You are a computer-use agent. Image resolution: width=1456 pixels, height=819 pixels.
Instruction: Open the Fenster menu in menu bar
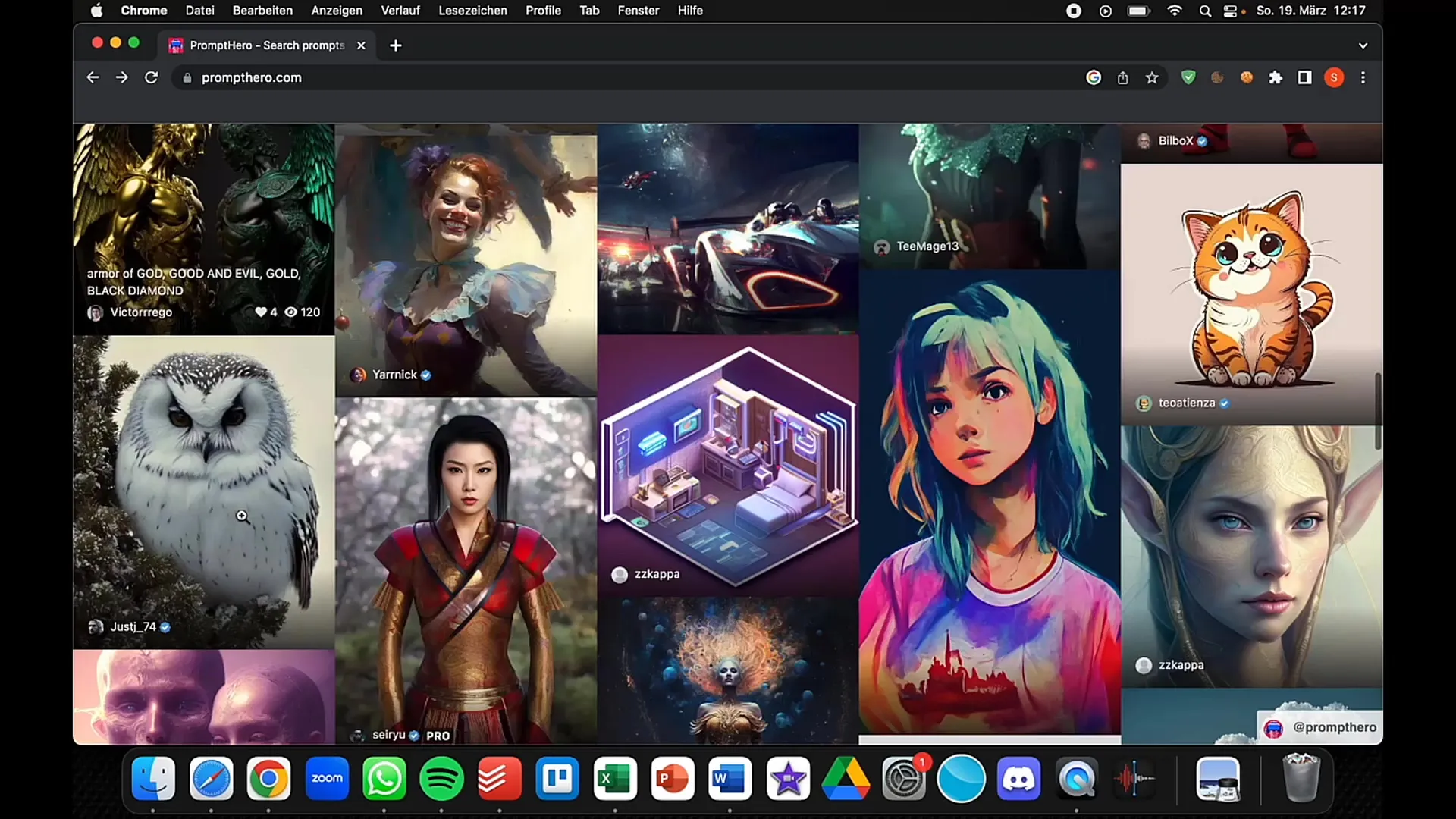click(639, 11)
